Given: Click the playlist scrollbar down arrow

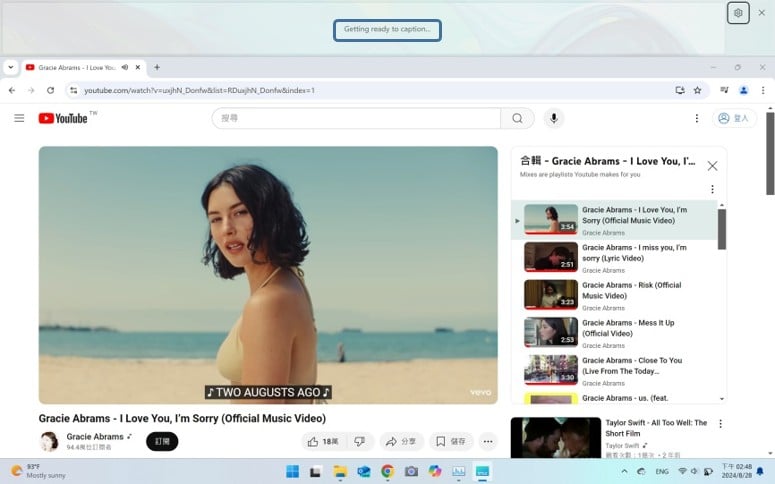Looking at the screenshot, I should click(722, 398).
